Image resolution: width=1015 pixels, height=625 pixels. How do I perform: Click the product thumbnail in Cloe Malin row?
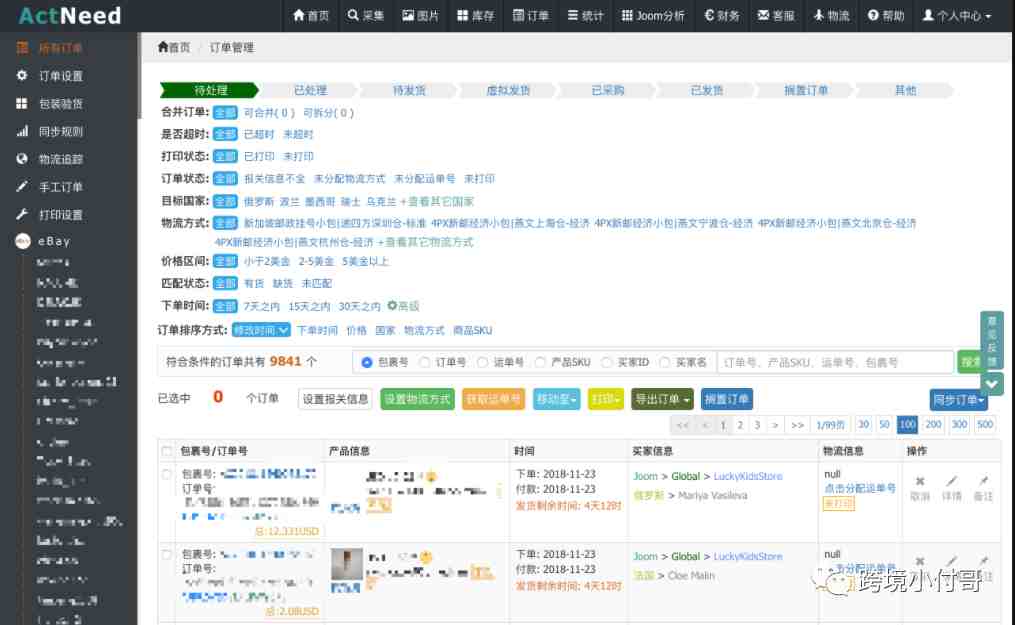click(x=346, y=564)
